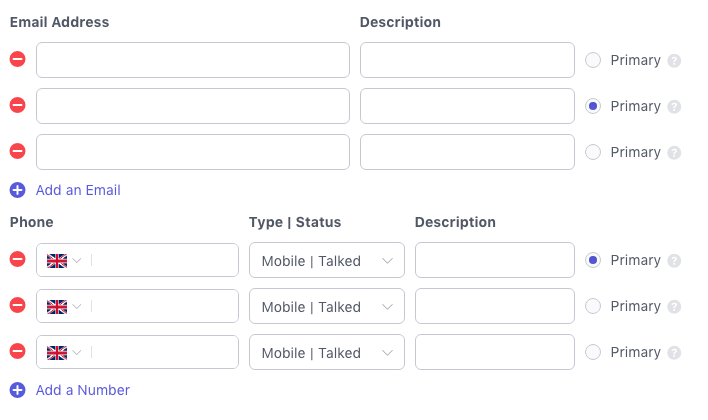Remove the first email address row
This screenshot has height=420, width=708.
pyautogui.click(x=17, y=60)
